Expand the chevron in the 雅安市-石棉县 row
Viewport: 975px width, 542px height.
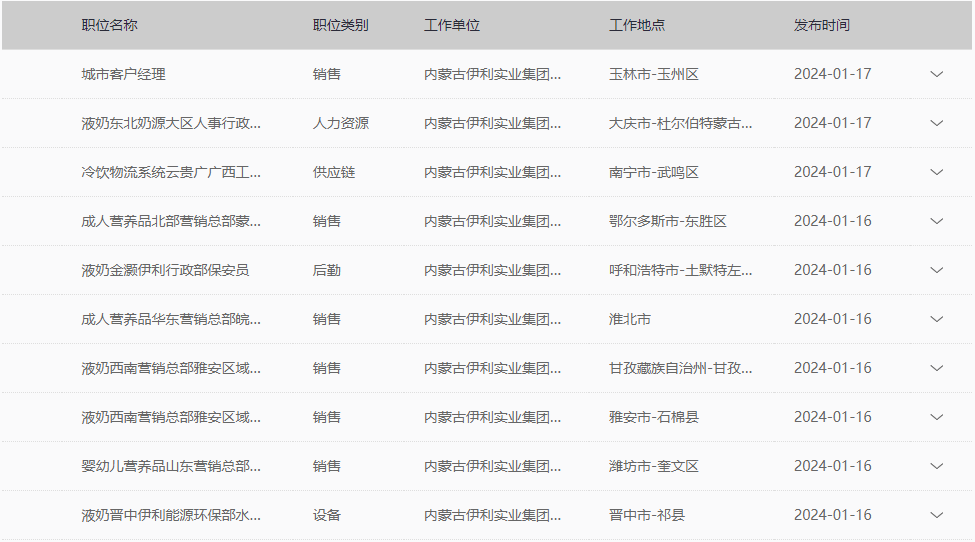936,417
